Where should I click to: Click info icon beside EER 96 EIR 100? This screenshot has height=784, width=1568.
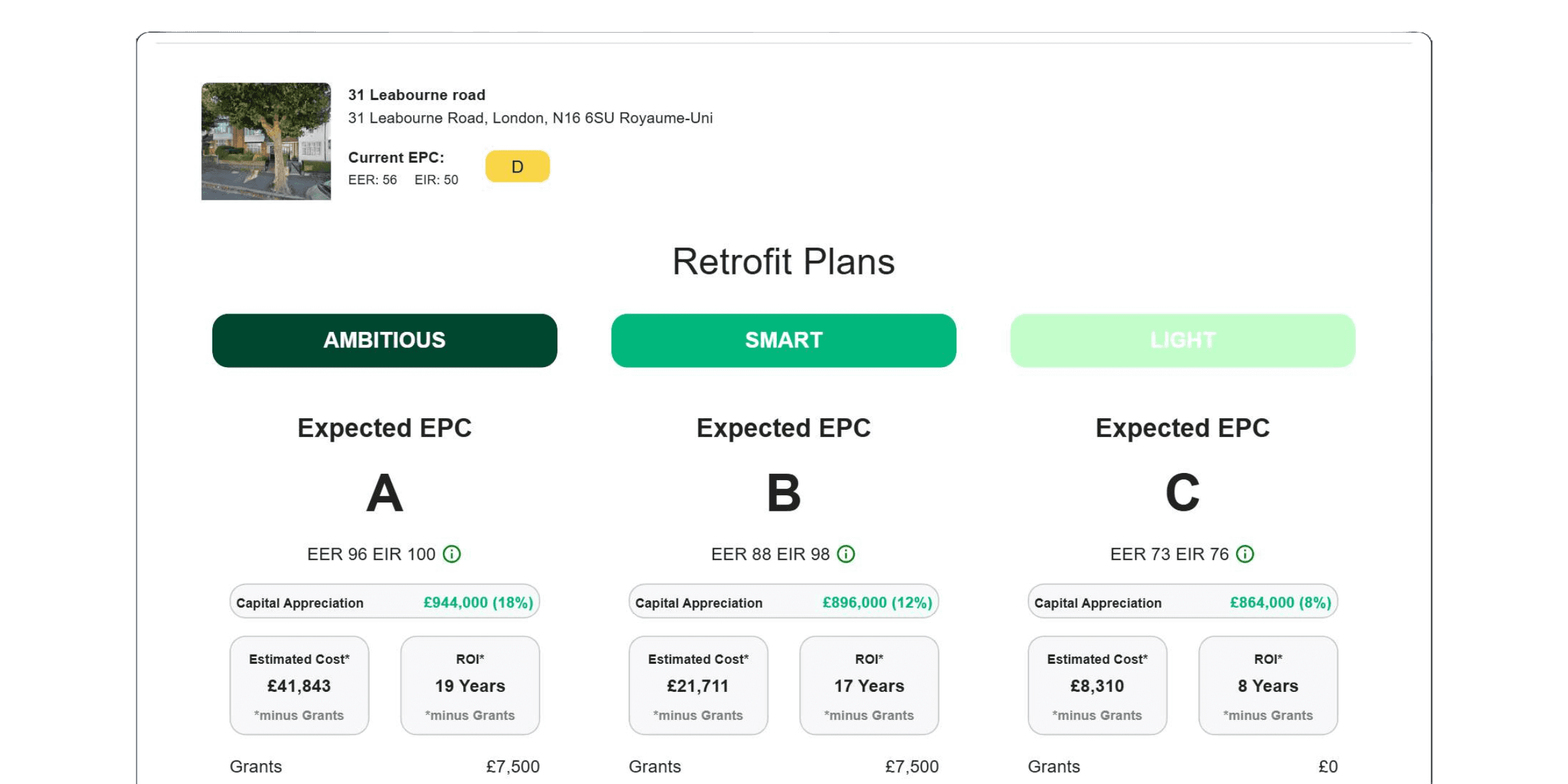(x=451, y=554)
